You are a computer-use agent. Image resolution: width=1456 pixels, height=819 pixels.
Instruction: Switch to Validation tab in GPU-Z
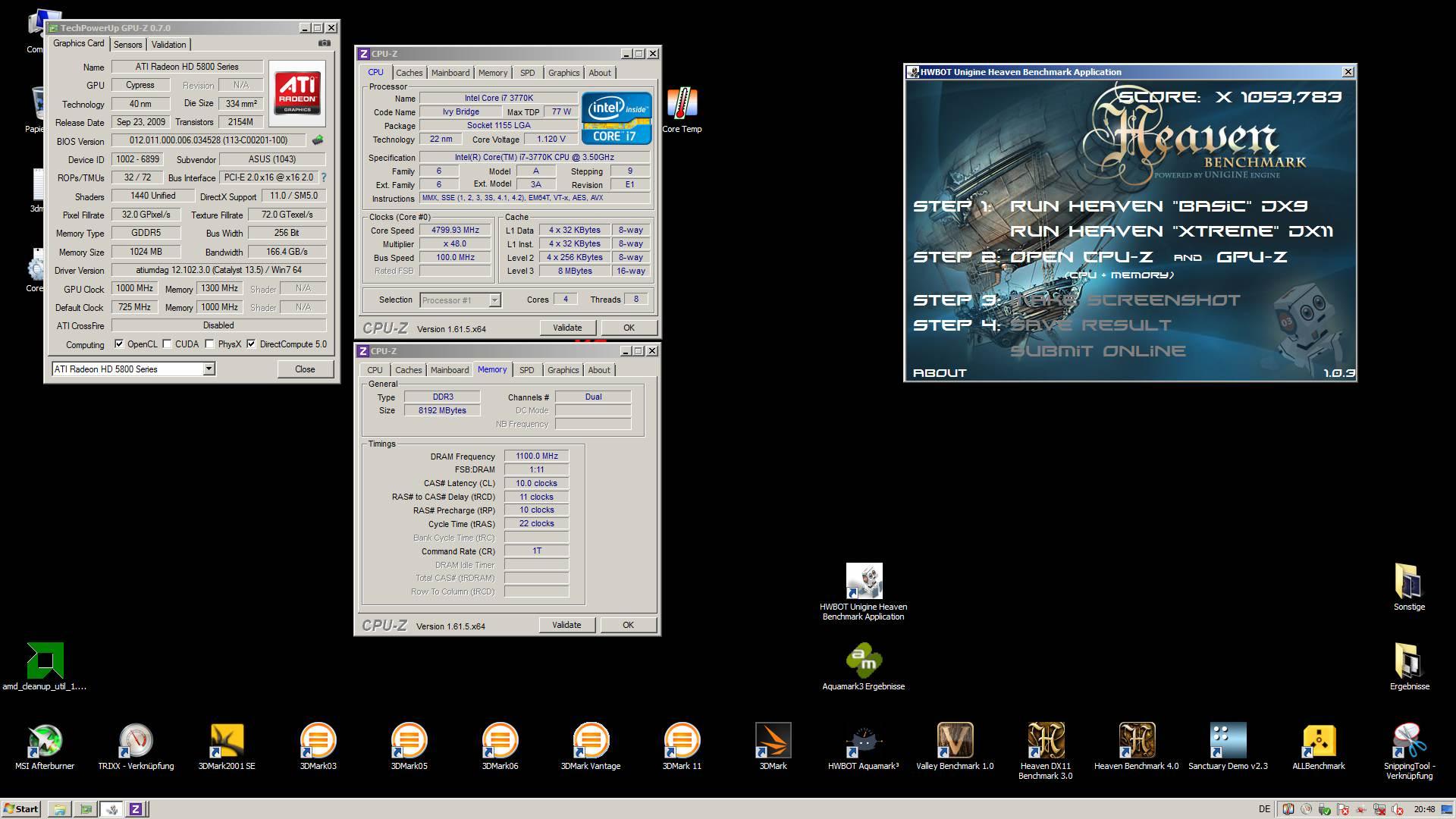click(168, 45)
